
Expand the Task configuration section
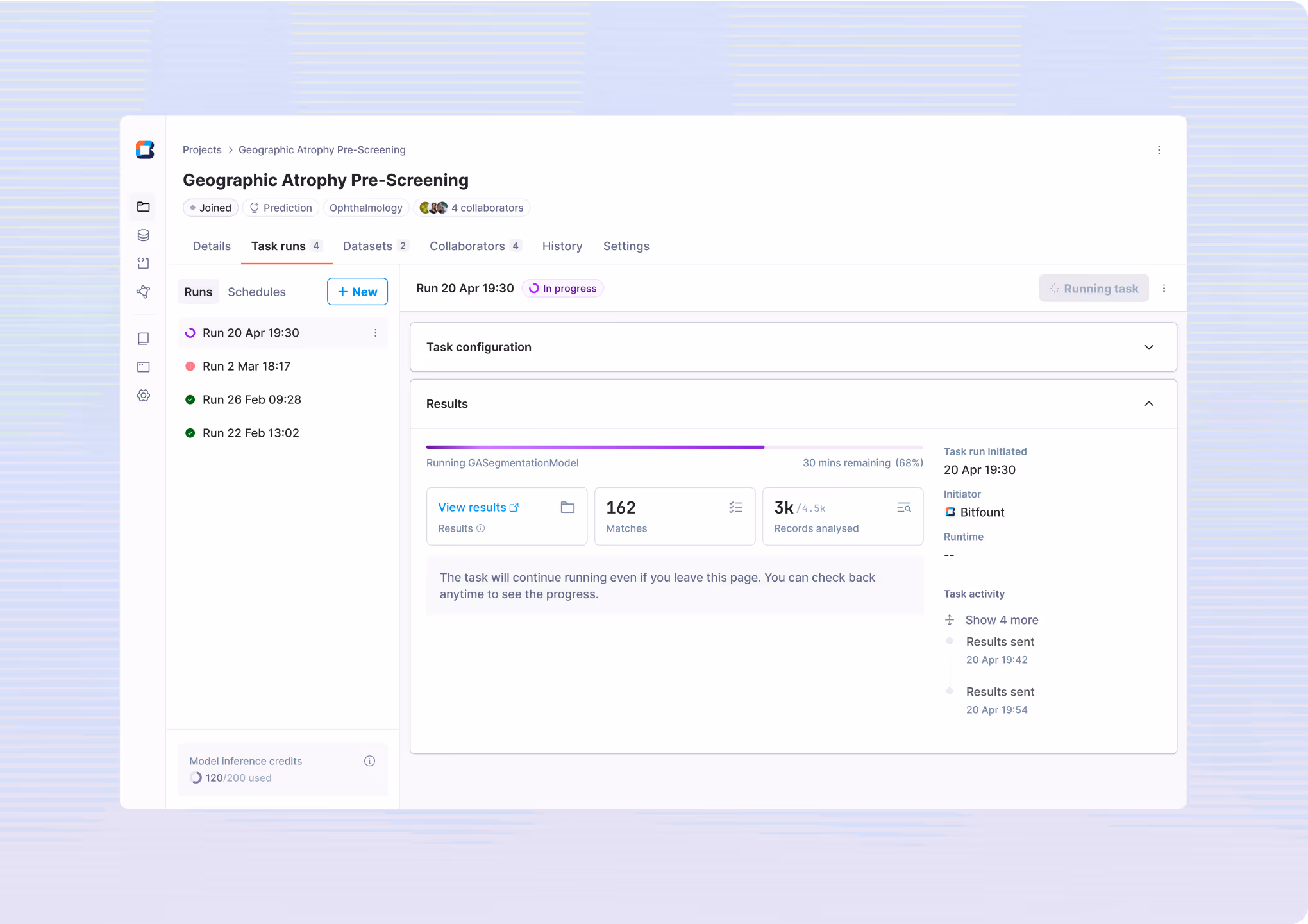click(x=1149, y=347)
